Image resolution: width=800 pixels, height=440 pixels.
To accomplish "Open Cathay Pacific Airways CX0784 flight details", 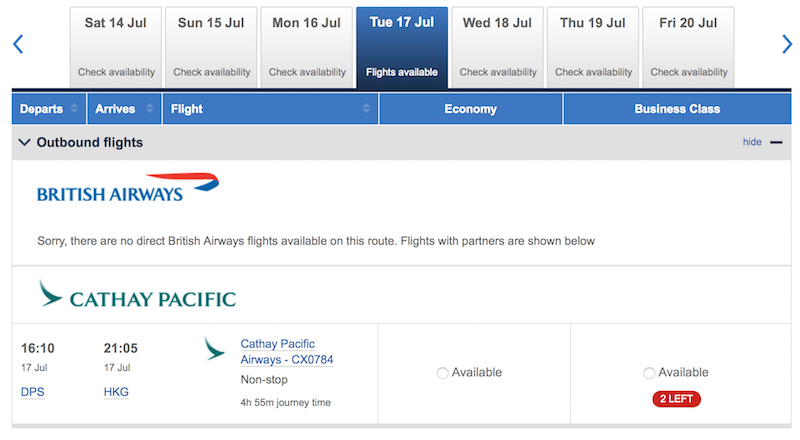I will pos(287,352).
